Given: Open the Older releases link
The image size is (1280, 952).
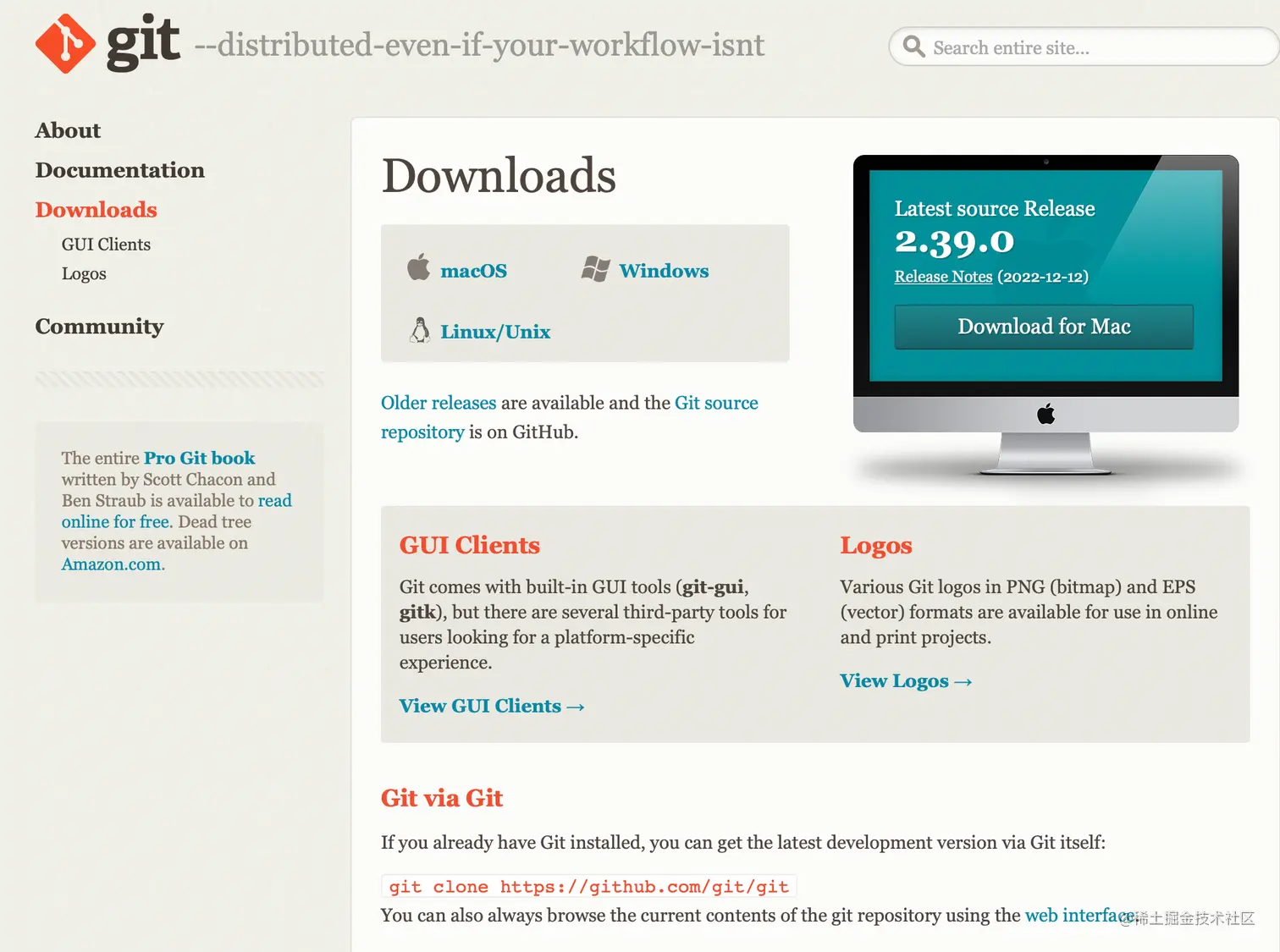Looking at the screenshot, I should [439, 403].
